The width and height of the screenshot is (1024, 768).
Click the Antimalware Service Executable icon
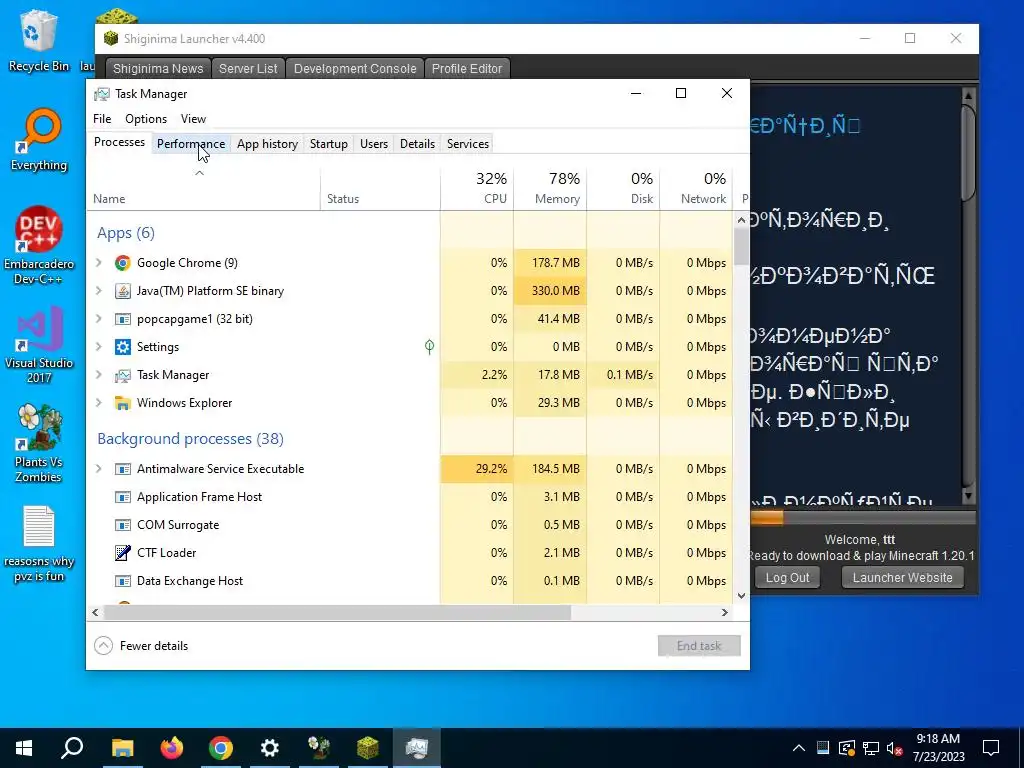[122, 469]
